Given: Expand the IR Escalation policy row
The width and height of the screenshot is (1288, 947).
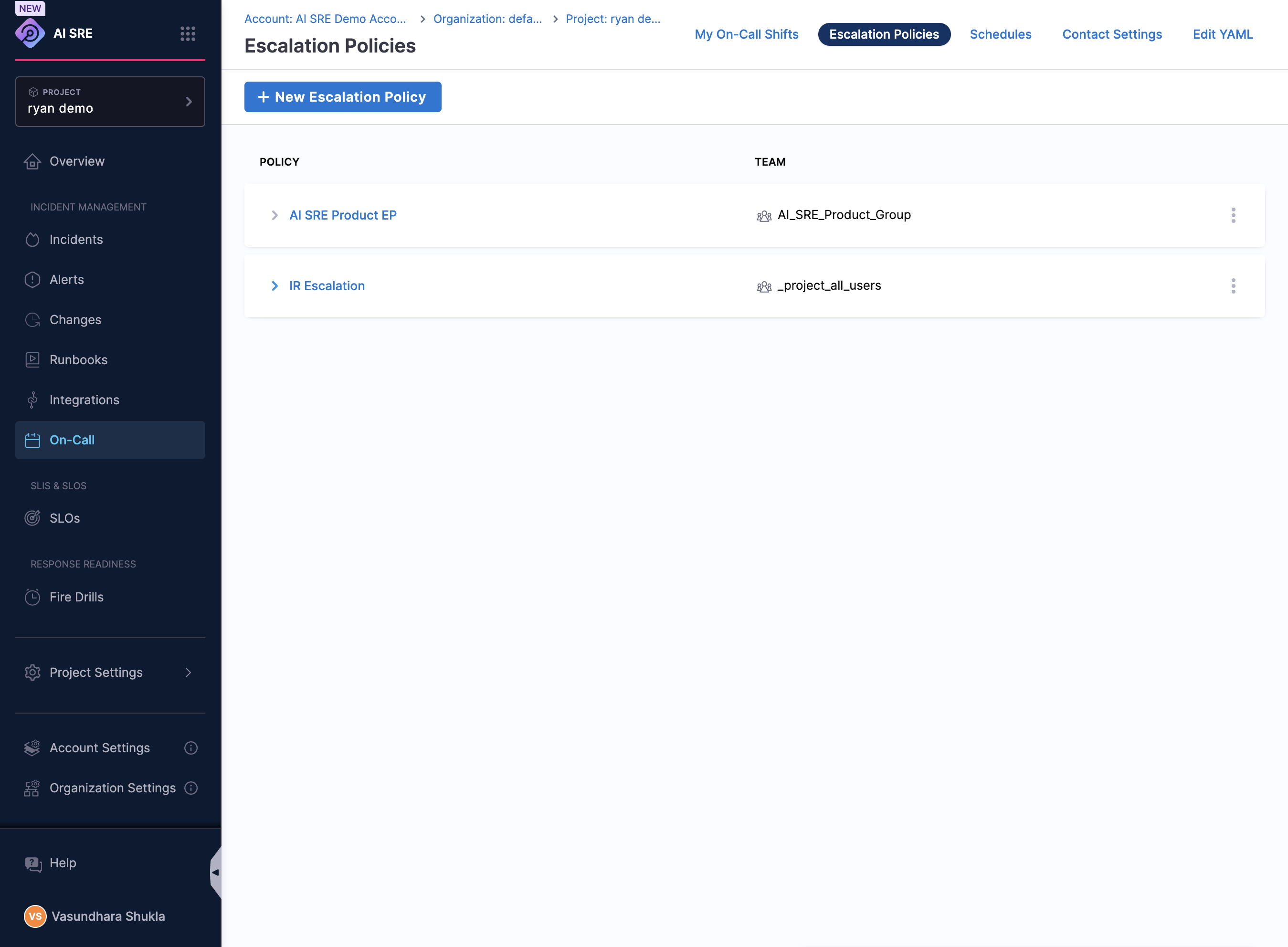Looking at the screenshot, I should pyautogui.click(x=274, y=286).
